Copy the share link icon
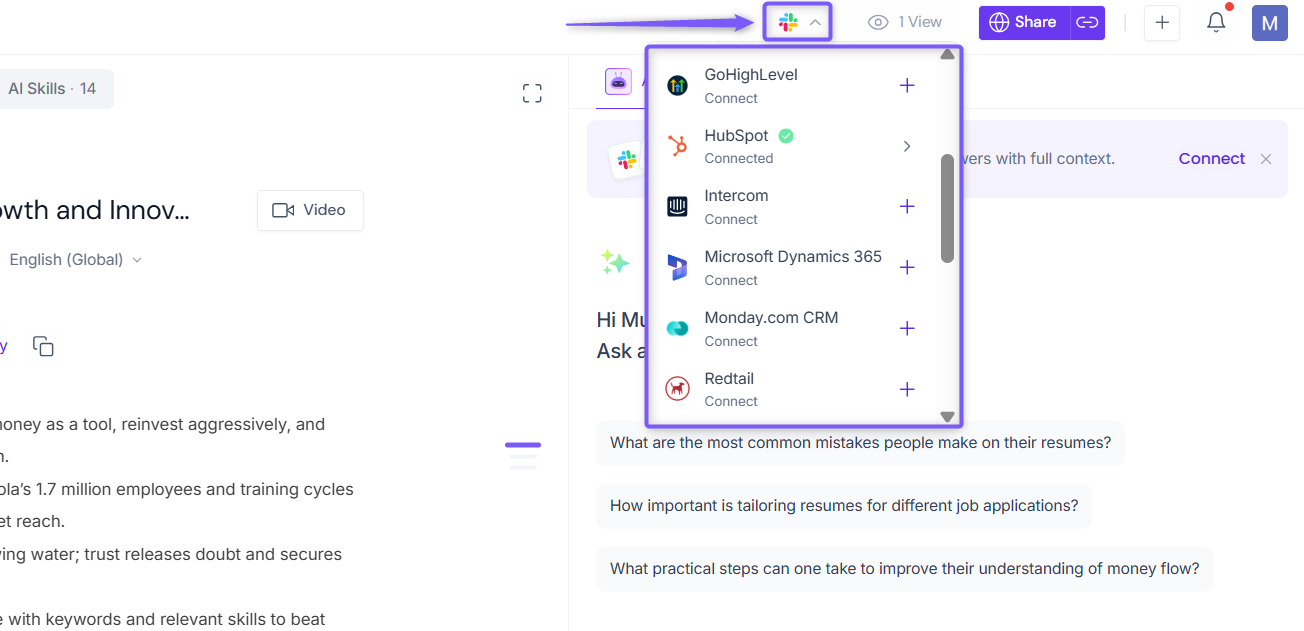The image size is (1304, 631). [x=1087, y=22]
